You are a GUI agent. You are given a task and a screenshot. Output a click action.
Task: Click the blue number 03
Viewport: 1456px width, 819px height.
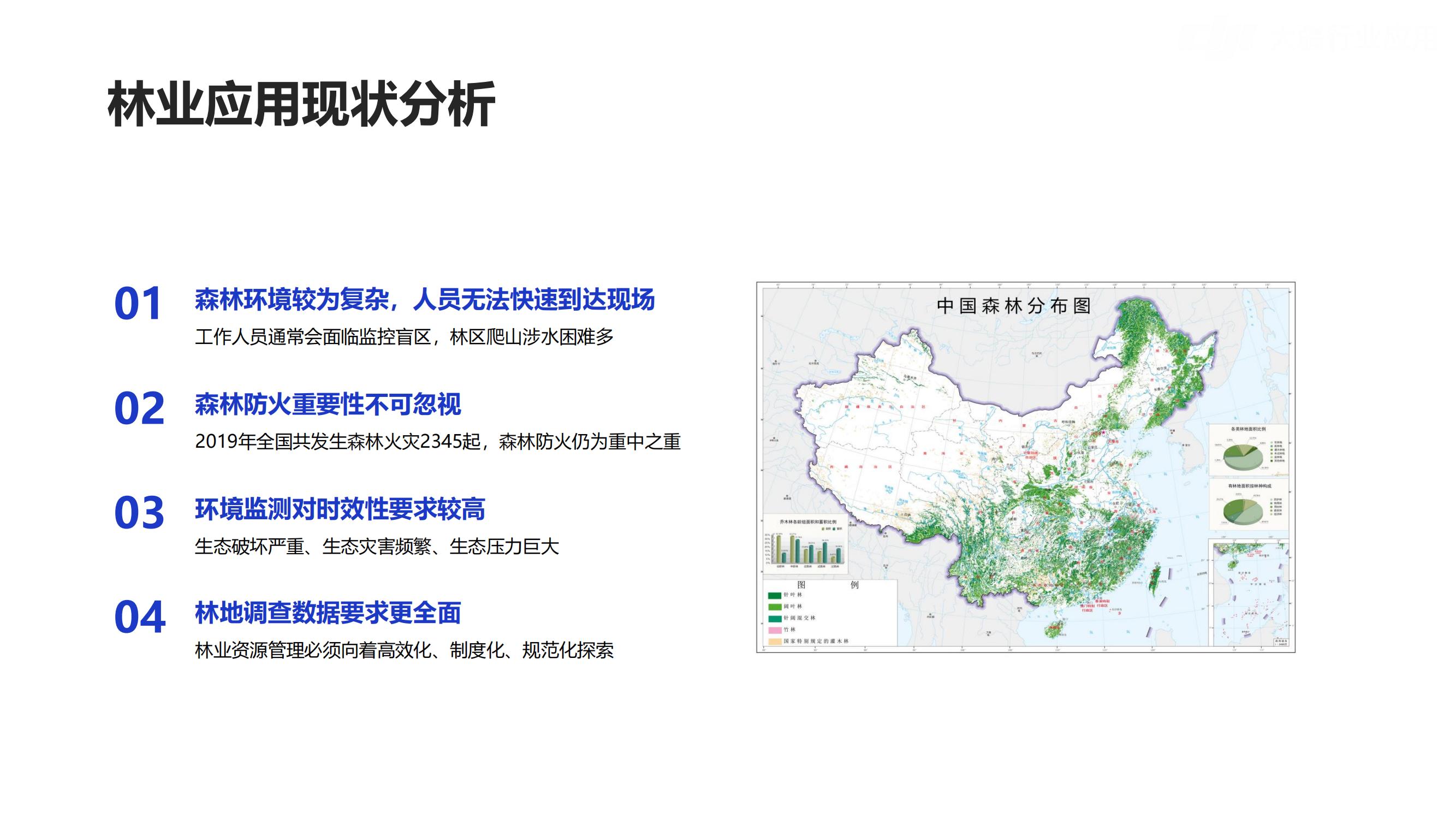(x=139, y=513)
